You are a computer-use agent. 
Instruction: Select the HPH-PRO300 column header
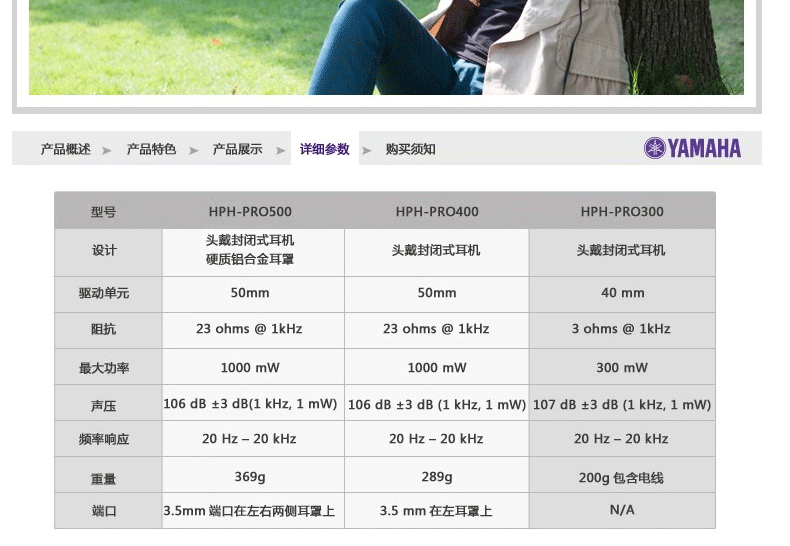coord(622,212)
